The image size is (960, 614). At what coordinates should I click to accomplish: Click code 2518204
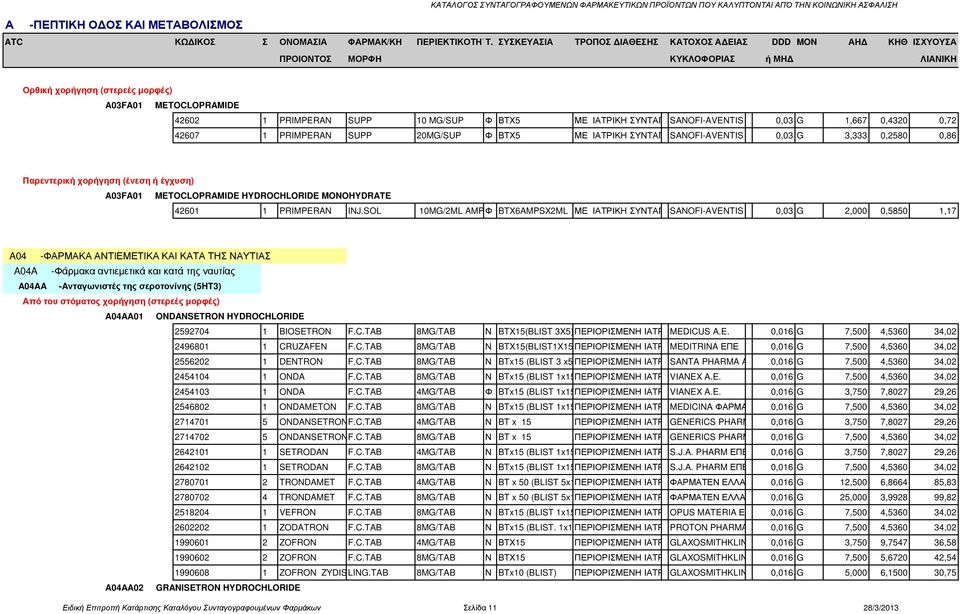(192, 512)
